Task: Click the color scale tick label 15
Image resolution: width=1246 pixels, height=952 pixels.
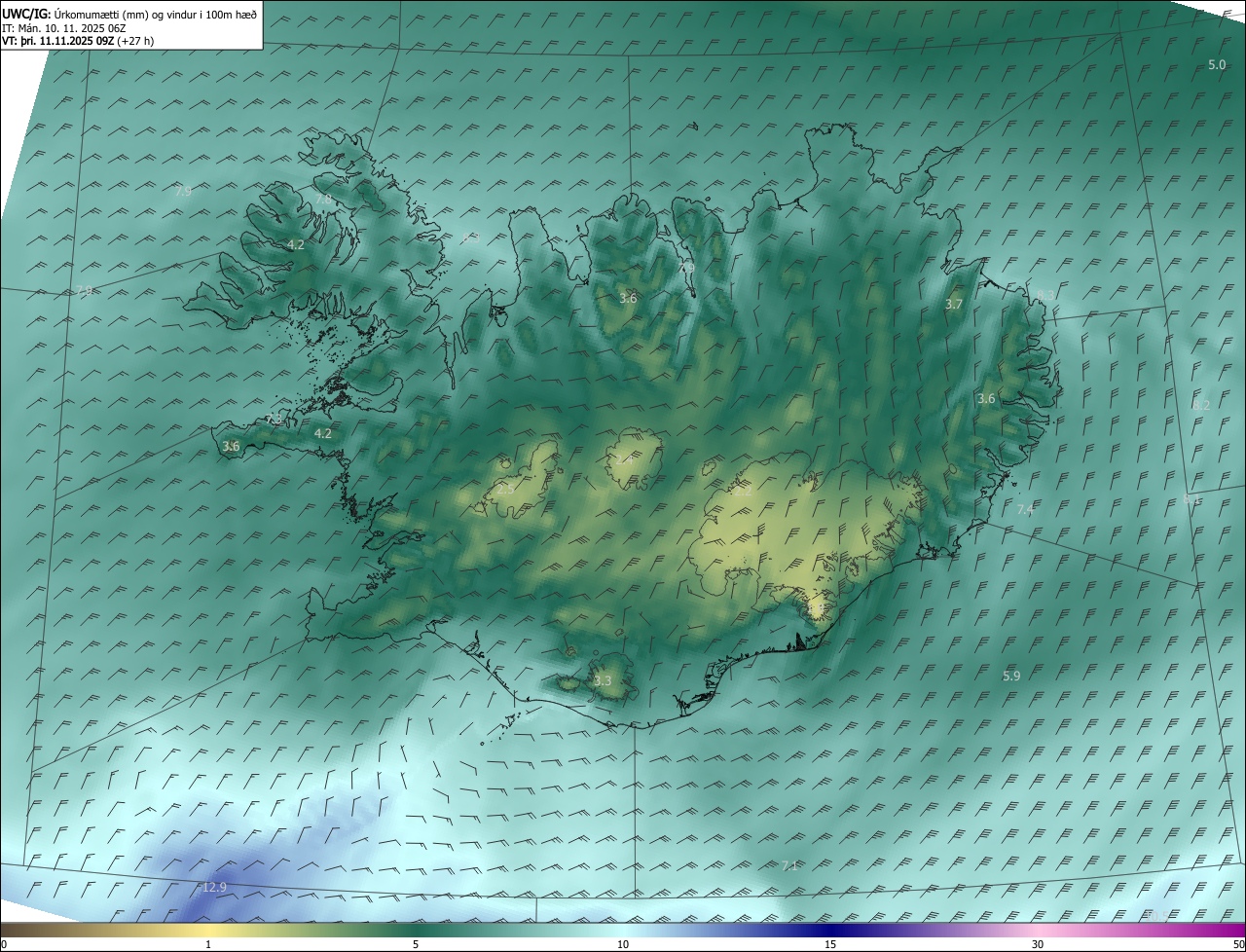Action: [830, 944]
